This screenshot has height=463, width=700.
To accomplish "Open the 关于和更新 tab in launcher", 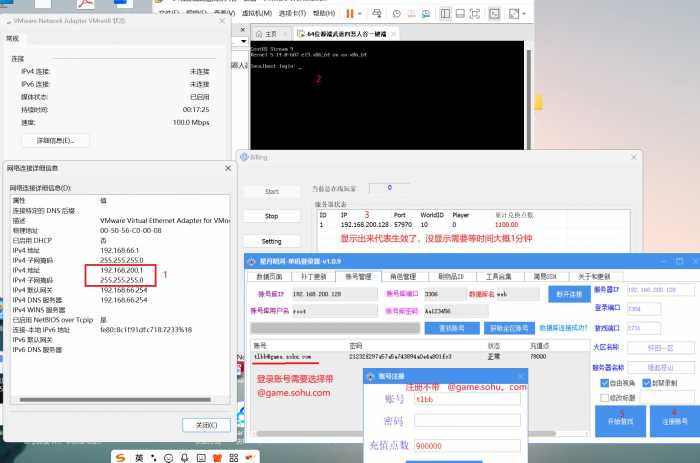I will click(x=594, y=276).
